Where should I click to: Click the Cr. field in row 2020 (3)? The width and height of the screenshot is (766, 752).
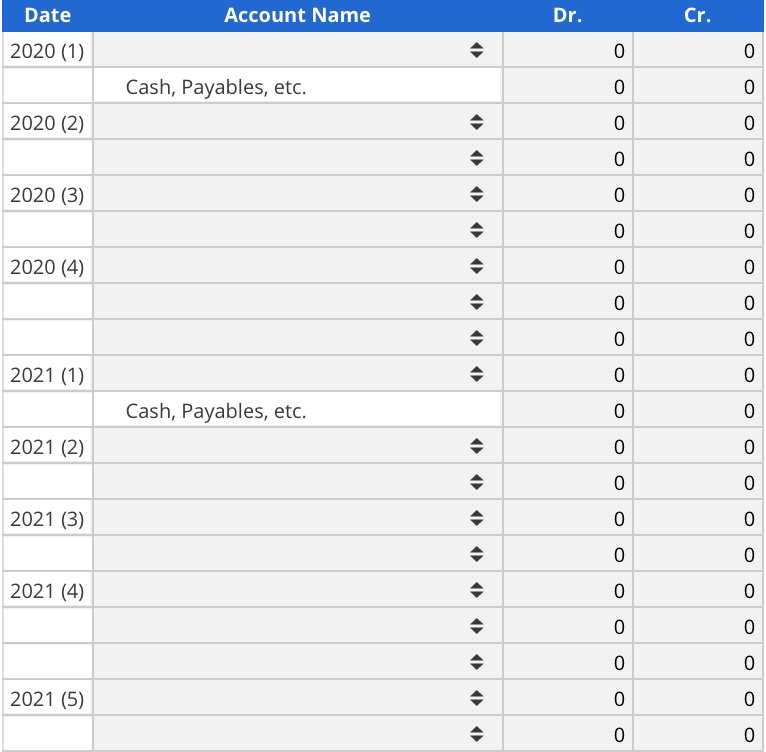tap(698, 194)
